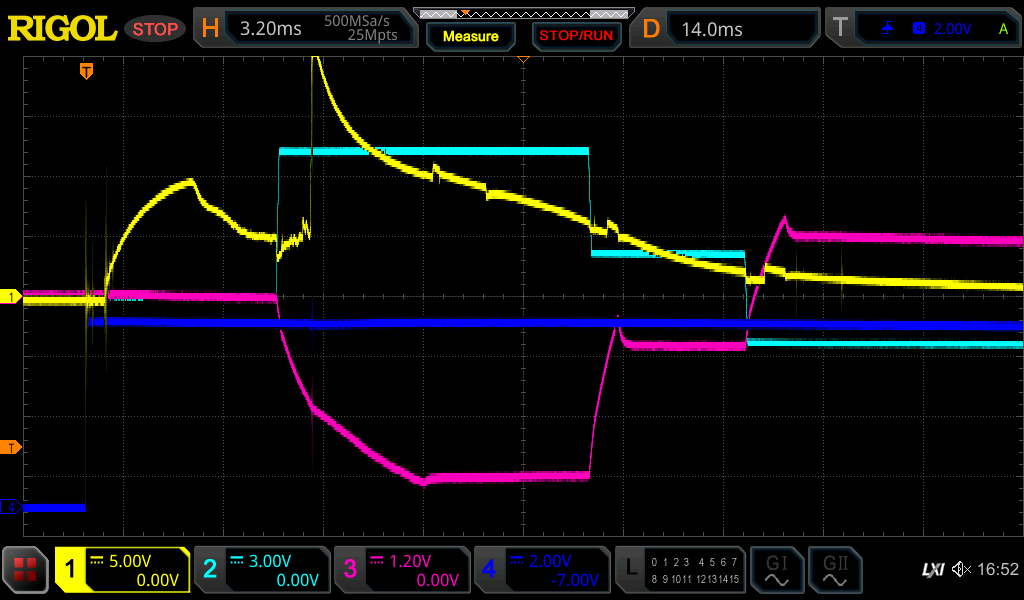The image size is (1024, 600).
Task: Click the muted speaker sound icon
Action: [x=961, y=570]
